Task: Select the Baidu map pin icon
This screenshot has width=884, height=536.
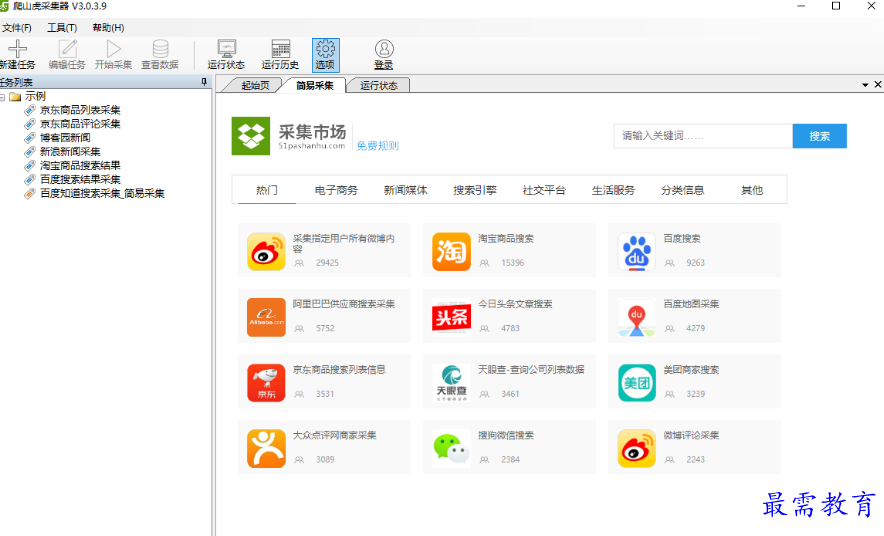Action: coord(637,317)
